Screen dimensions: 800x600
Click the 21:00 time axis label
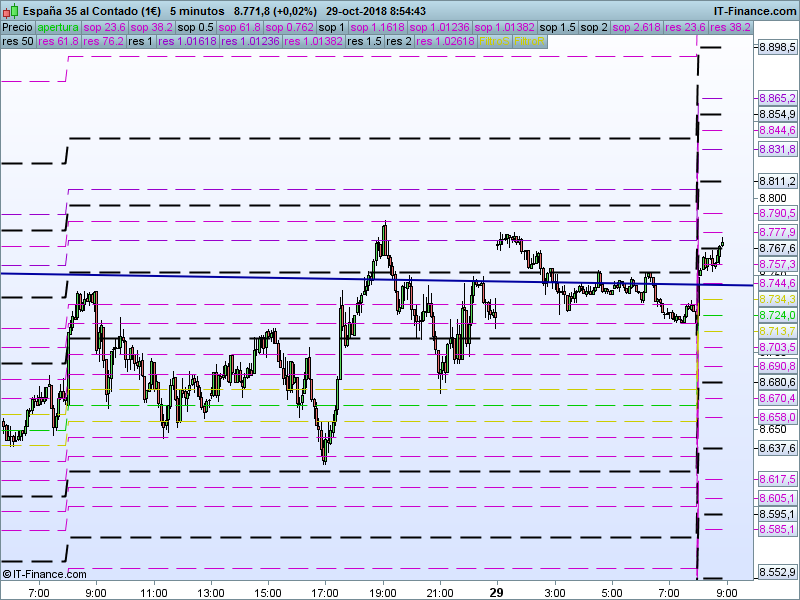tap(440, 593)
